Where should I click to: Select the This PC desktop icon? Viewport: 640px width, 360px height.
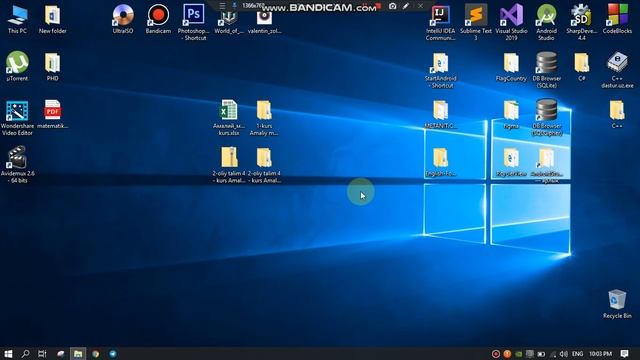pyautogui.click(x=17, y=19)
